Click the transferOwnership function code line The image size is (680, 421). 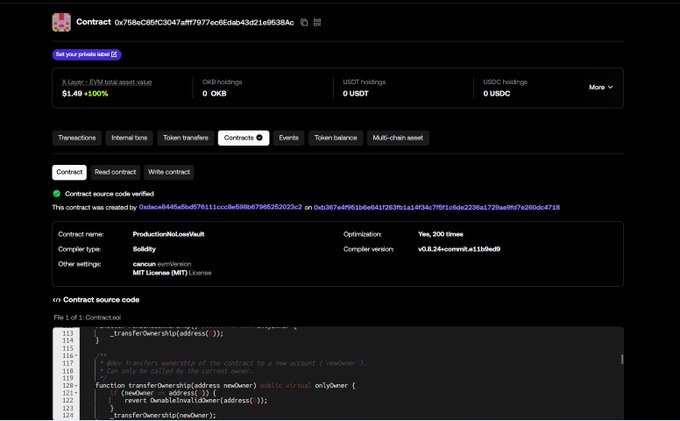click(x=225, y=385)
